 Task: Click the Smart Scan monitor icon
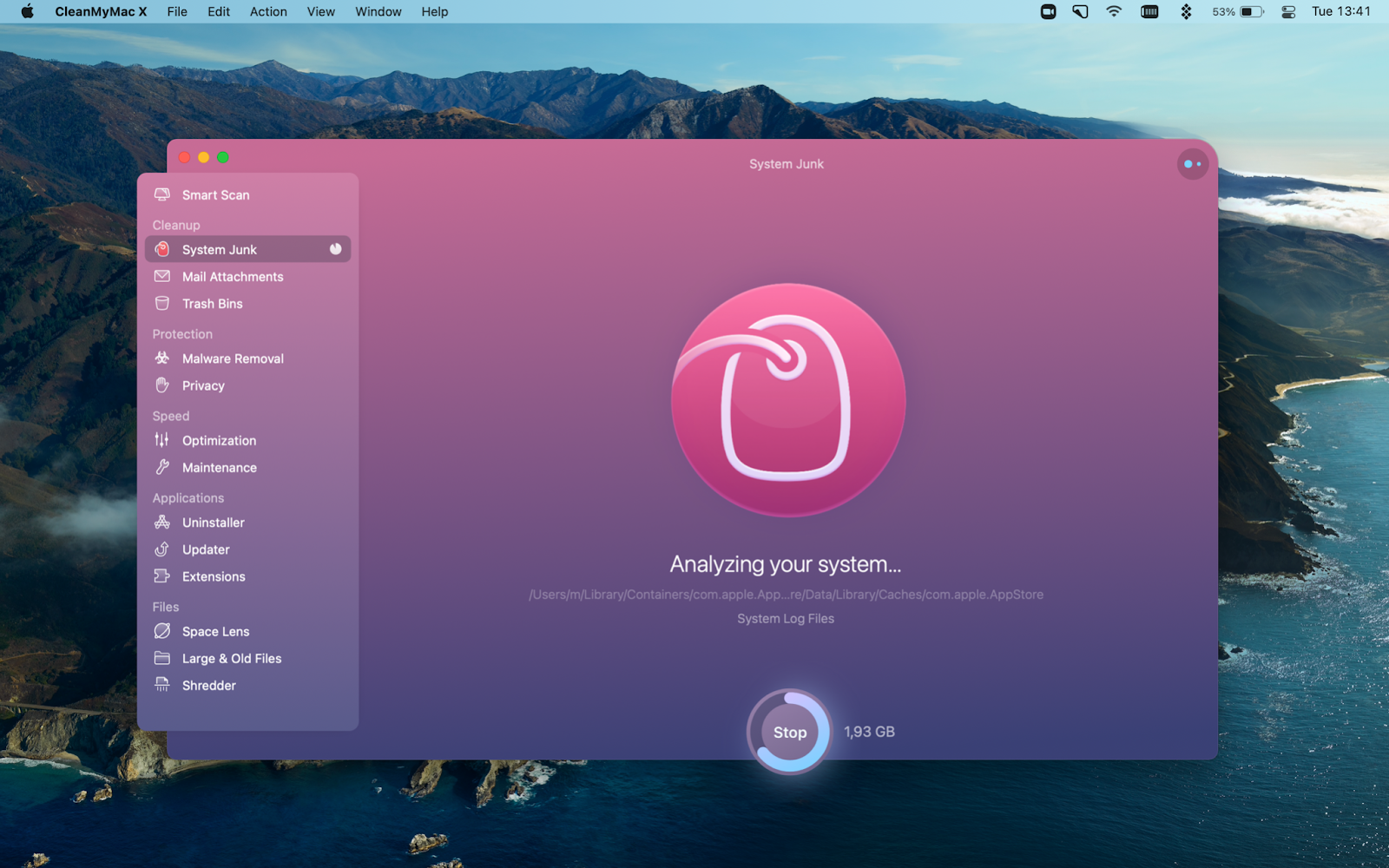tap(162, 194)
